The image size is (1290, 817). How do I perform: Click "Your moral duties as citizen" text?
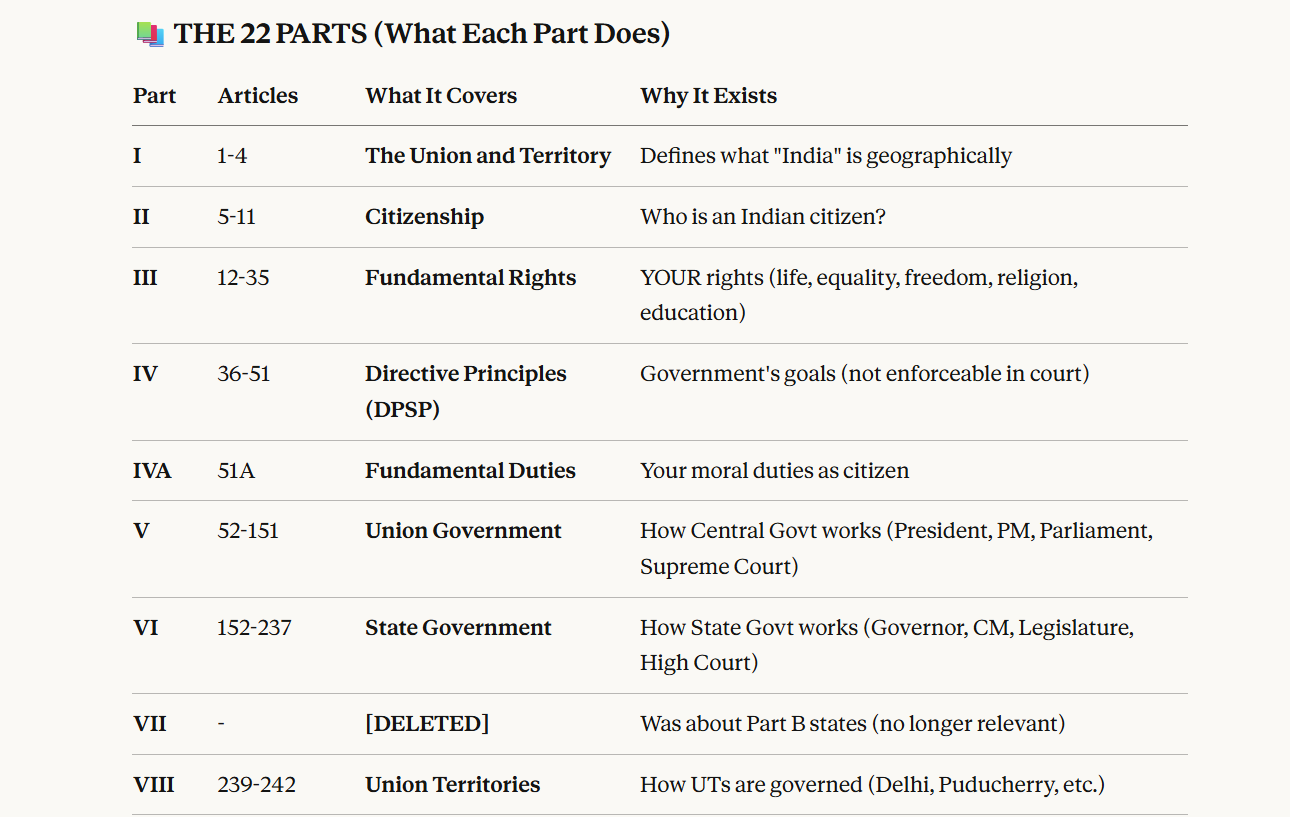[774, 471]
